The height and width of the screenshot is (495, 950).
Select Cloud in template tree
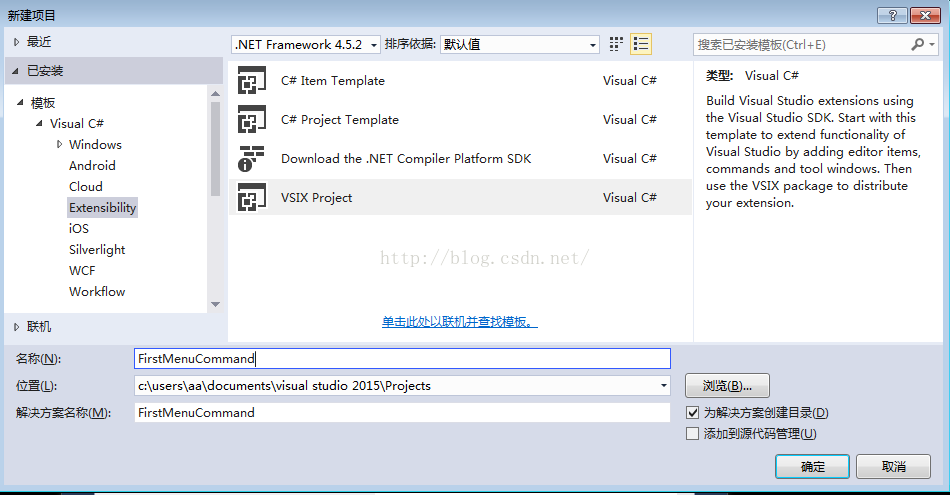coord(85,187)
